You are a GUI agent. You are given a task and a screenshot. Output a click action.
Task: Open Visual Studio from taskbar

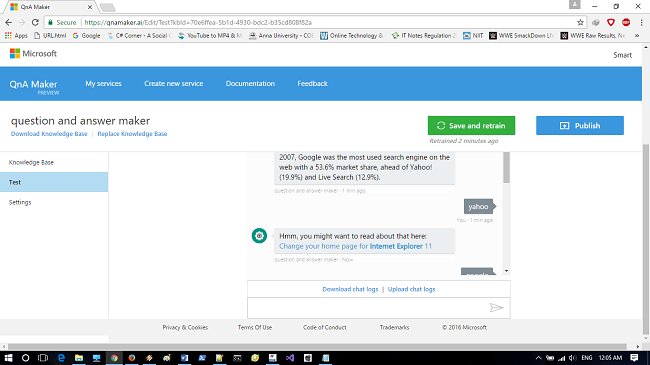point(290,358)
